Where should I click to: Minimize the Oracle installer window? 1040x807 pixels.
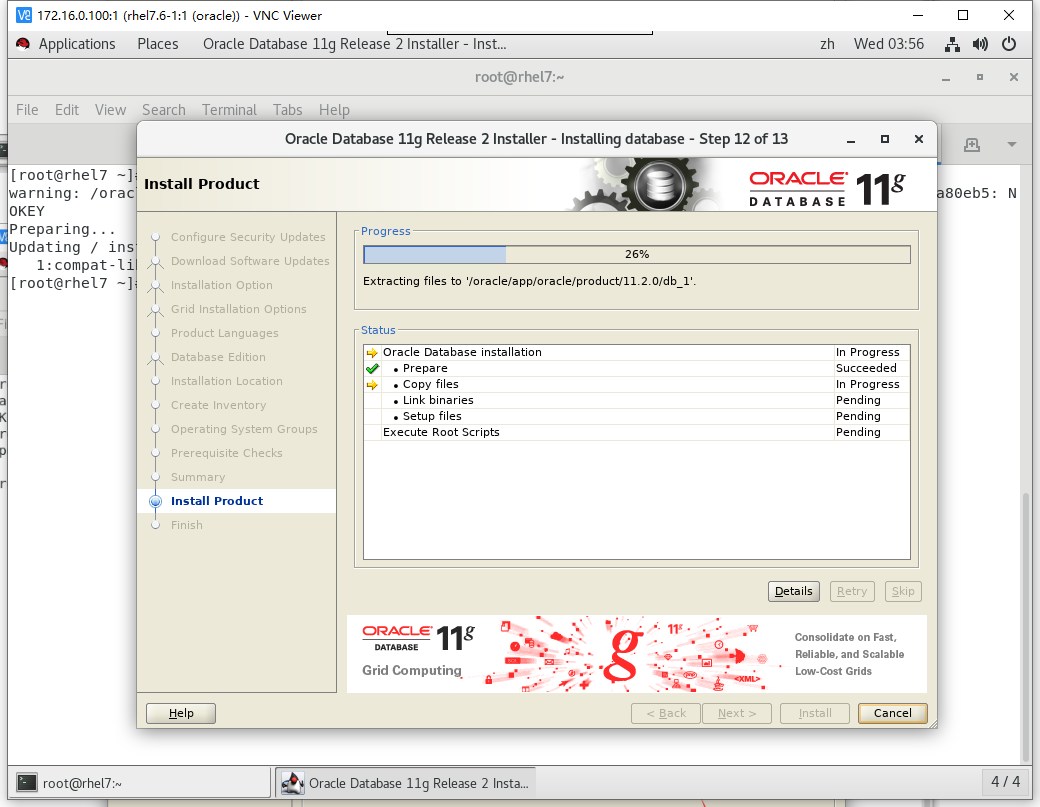[x=850, y=139]
